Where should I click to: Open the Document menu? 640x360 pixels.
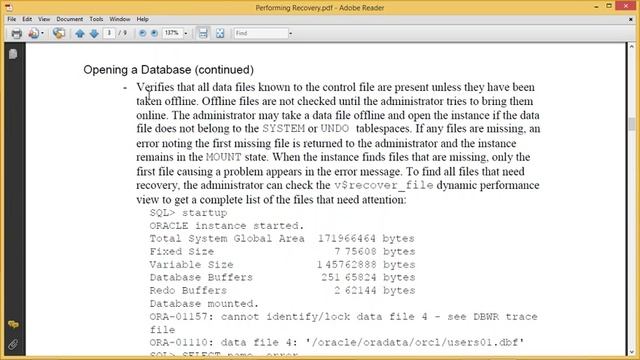(x=69, y=19)
